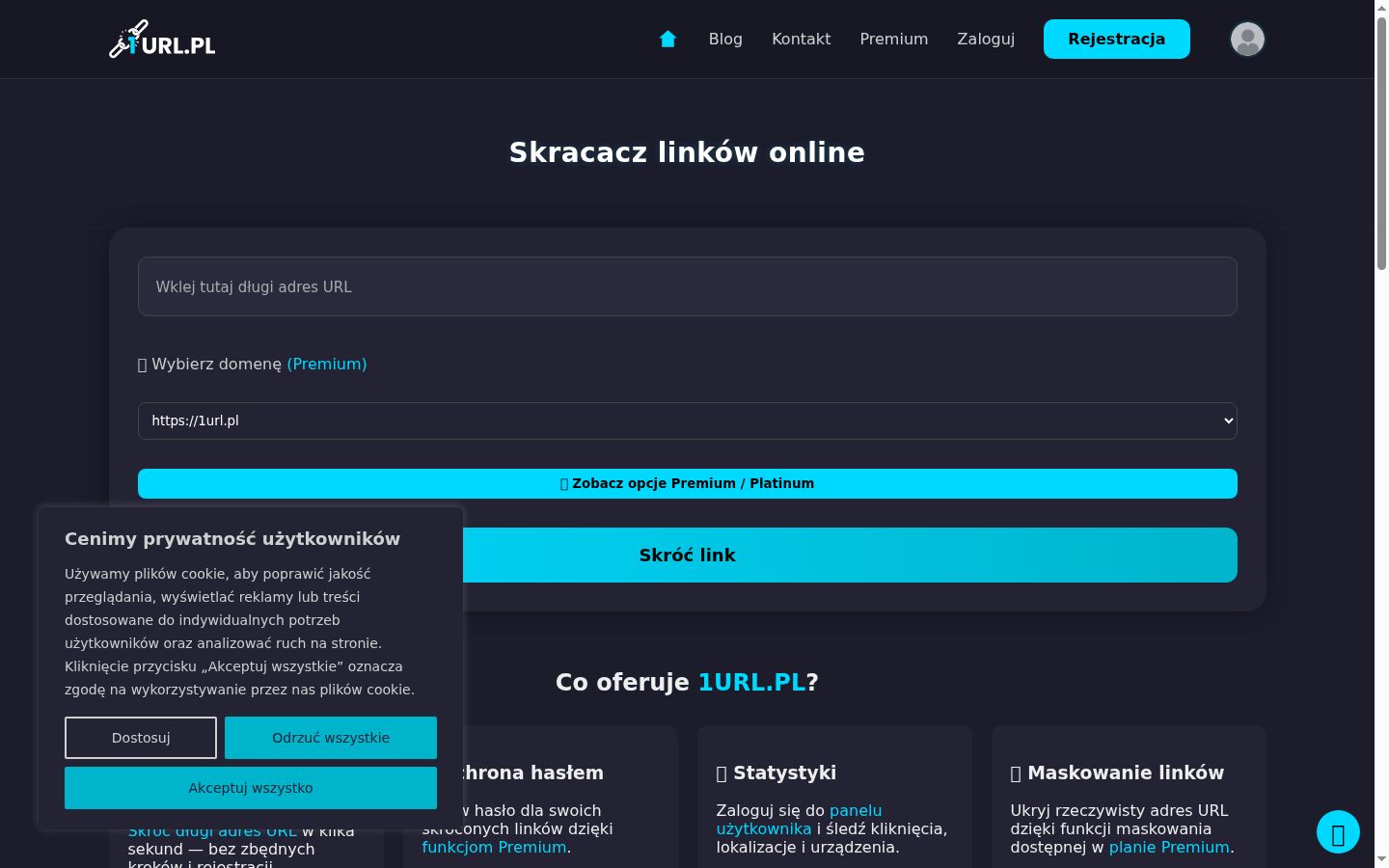Open the planie Premium link
This screenshot has width=1389, height=868.
[1169, 847]
